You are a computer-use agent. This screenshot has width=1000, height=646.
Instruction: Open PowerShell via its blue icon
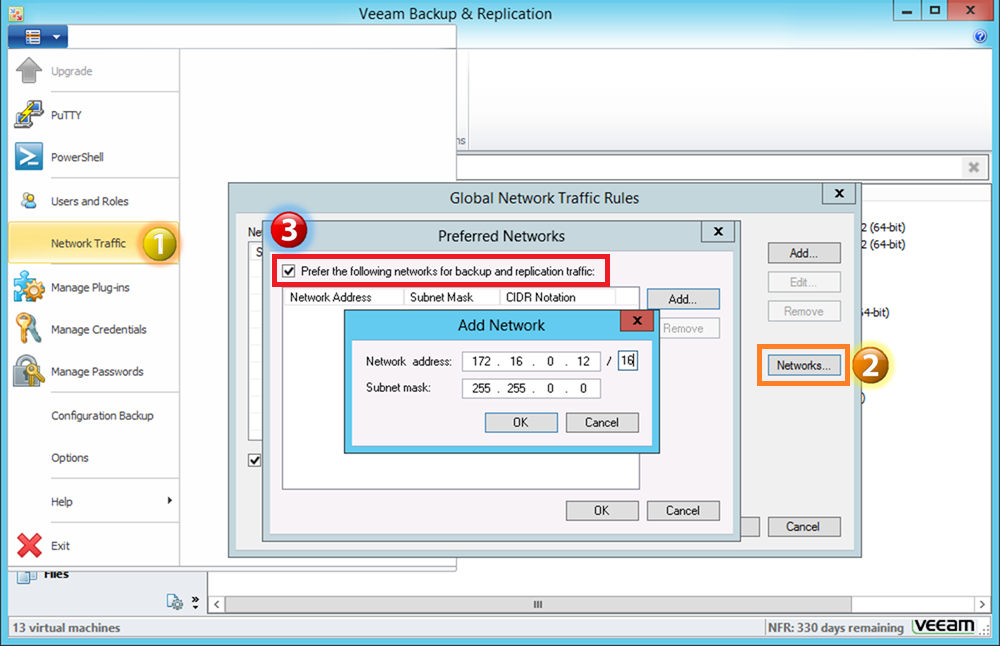pyautogui.click(x=29, y=156)
